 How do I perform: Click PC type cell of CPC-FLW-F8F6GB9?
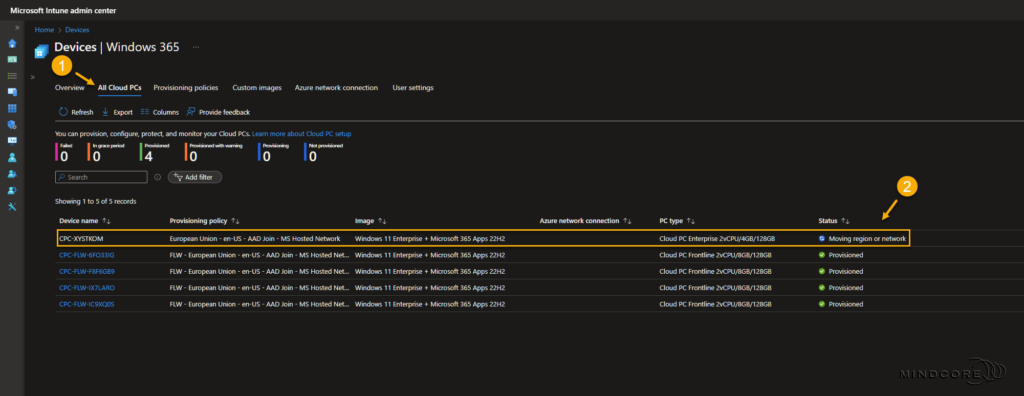click(716, 271)
